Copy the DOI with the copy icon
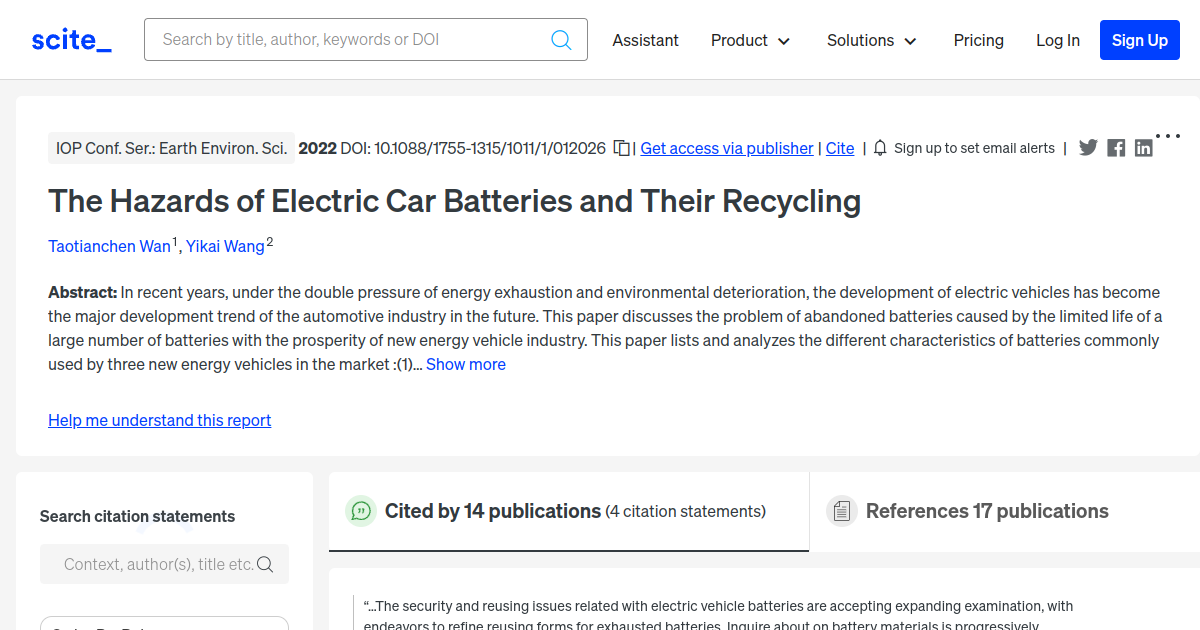Viewport: 1200px width, 630px height. [x=621, y=148]
